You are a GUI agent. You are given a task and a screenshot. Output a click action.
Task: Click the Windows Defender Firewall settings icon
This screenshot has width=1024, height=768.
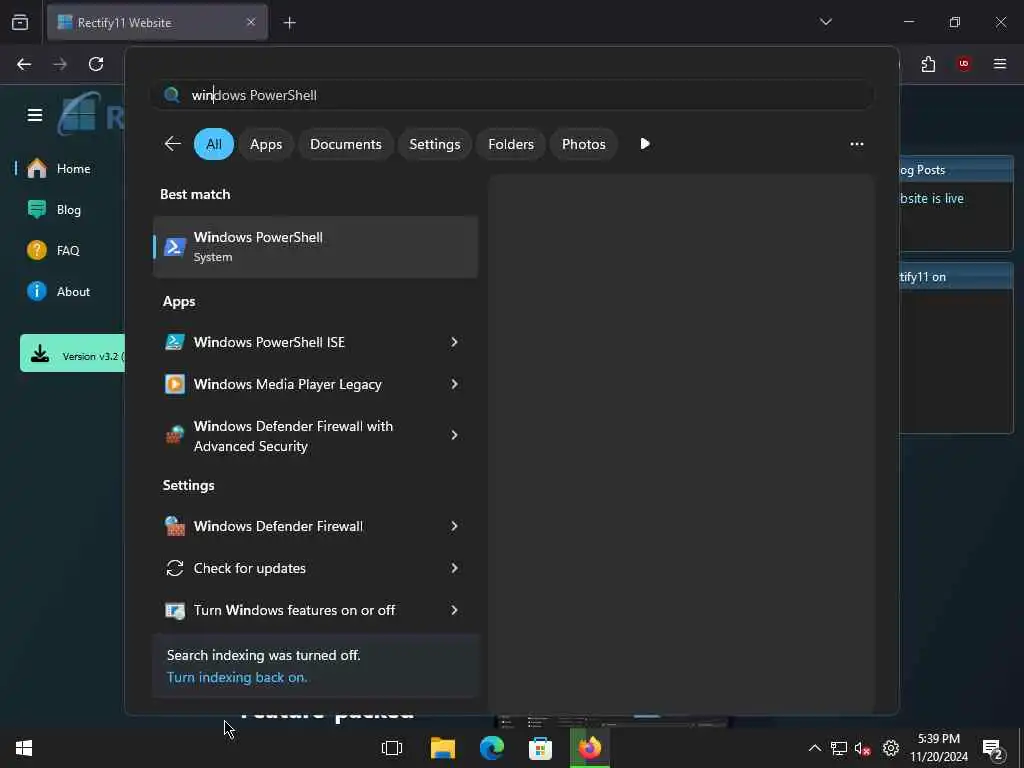click(174, 526)
